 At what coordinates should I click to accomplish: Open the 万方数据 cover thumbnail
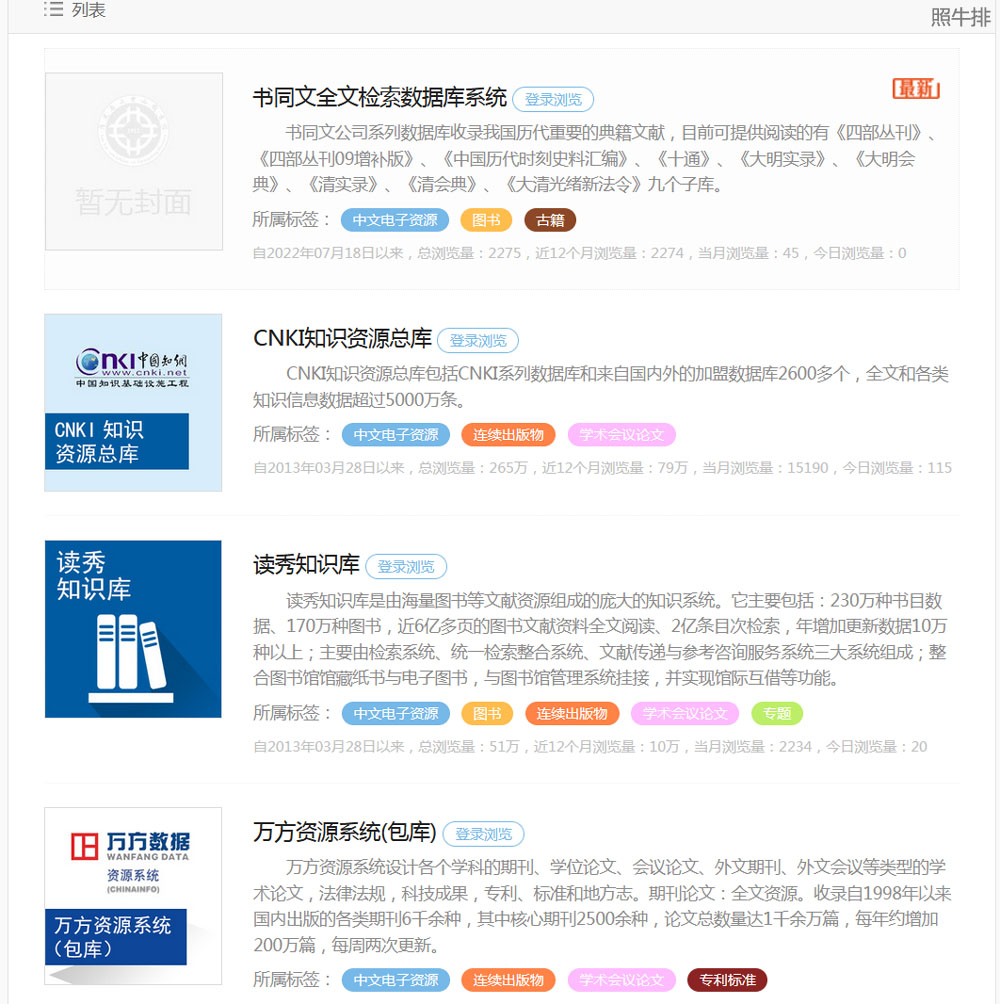[x=133, y=896]
